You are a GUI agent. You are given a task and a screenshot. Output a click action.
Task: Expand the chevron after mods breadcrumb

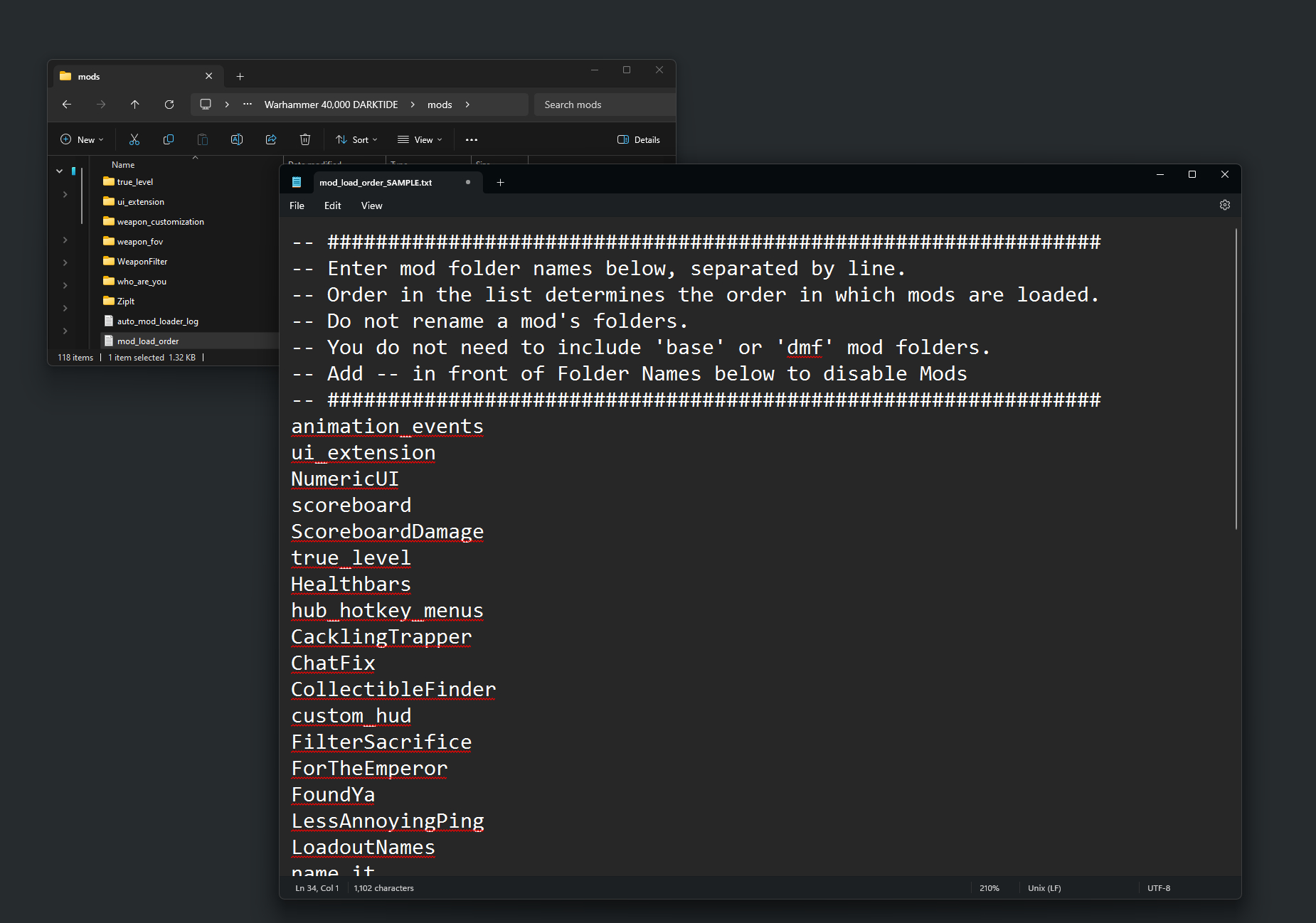coord(467,105)
